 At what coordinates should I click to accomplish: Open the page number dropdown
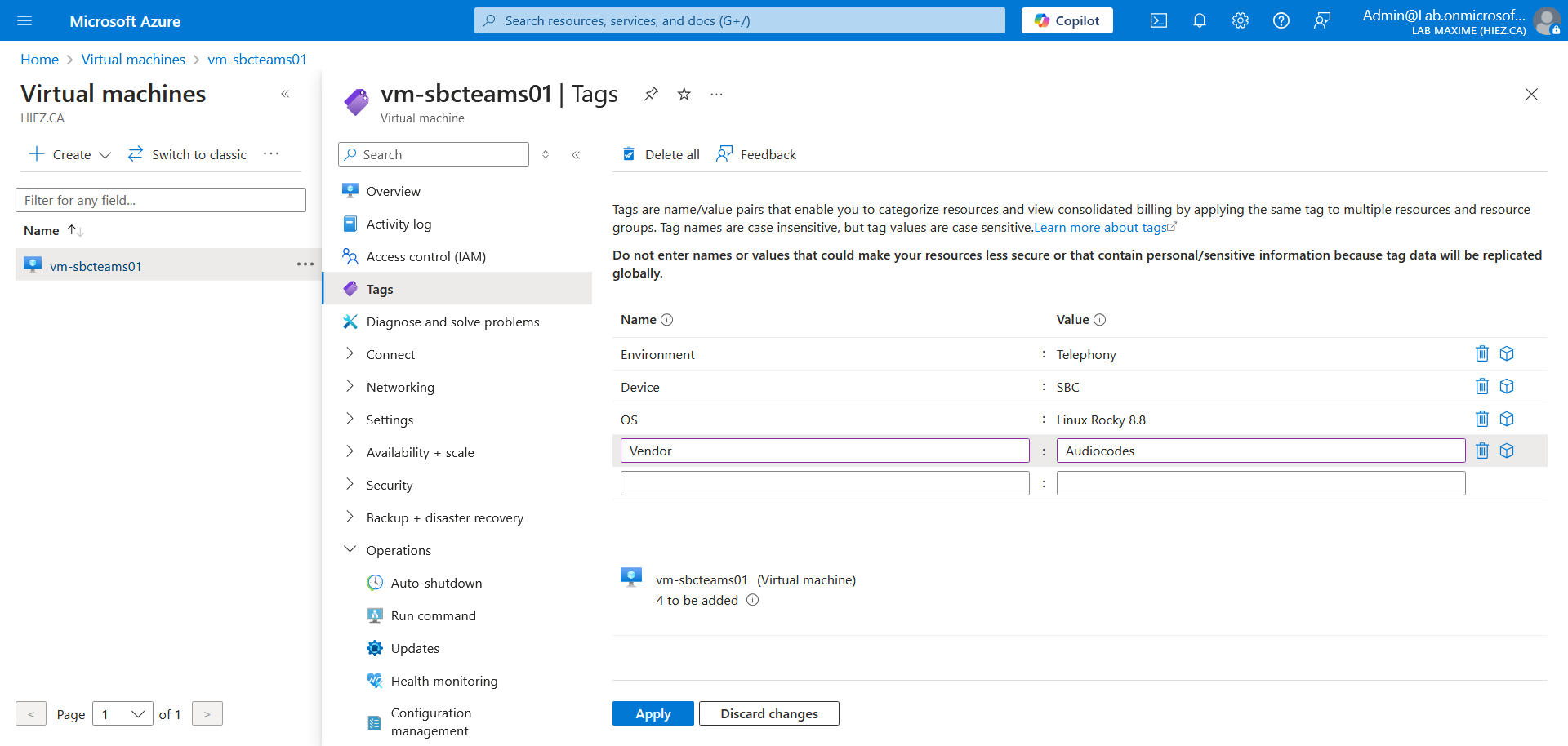coord(122,714)
